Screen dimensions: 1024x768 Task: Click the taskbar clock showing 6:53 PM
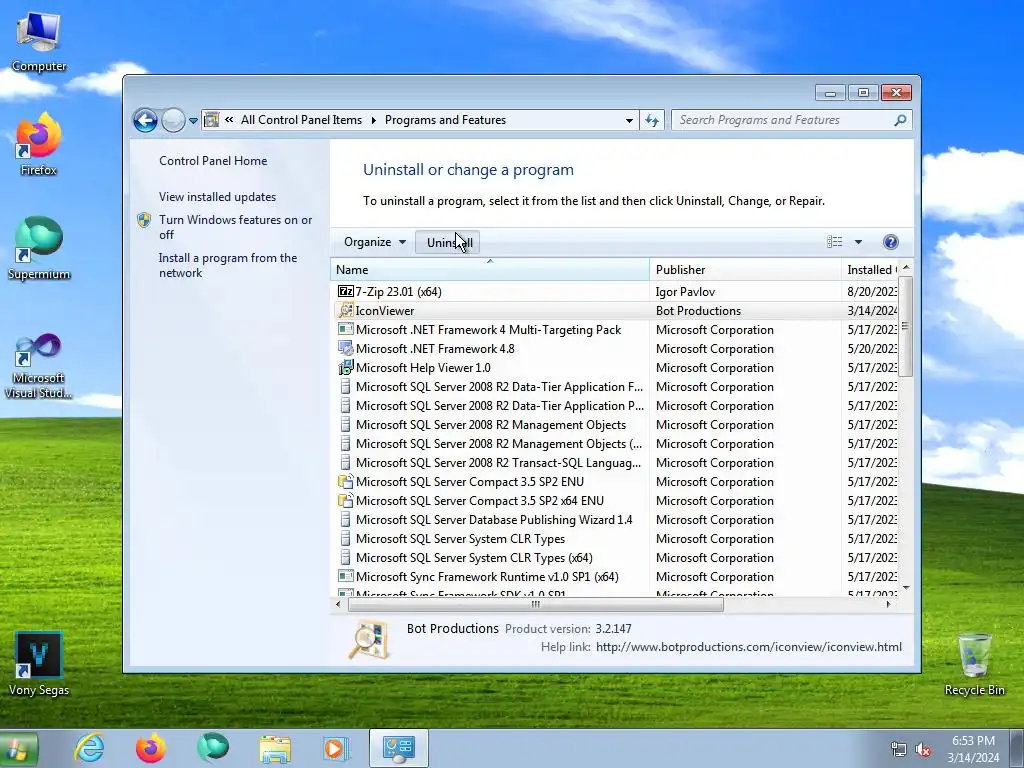pyautogui.click(x=973, y=749)
